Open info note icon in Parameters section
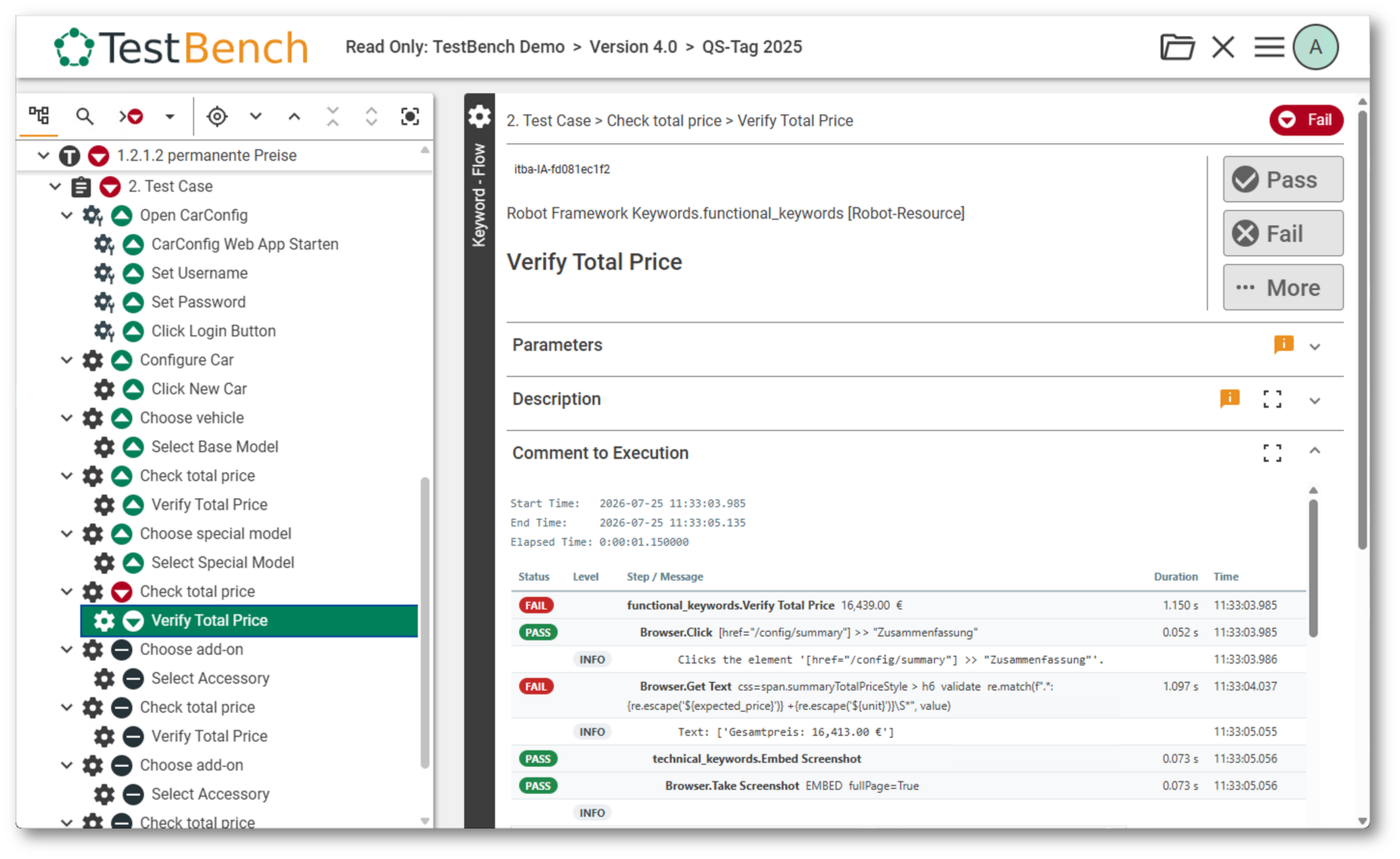Viewport: 1400px width, 859px height. point(1284,345)
